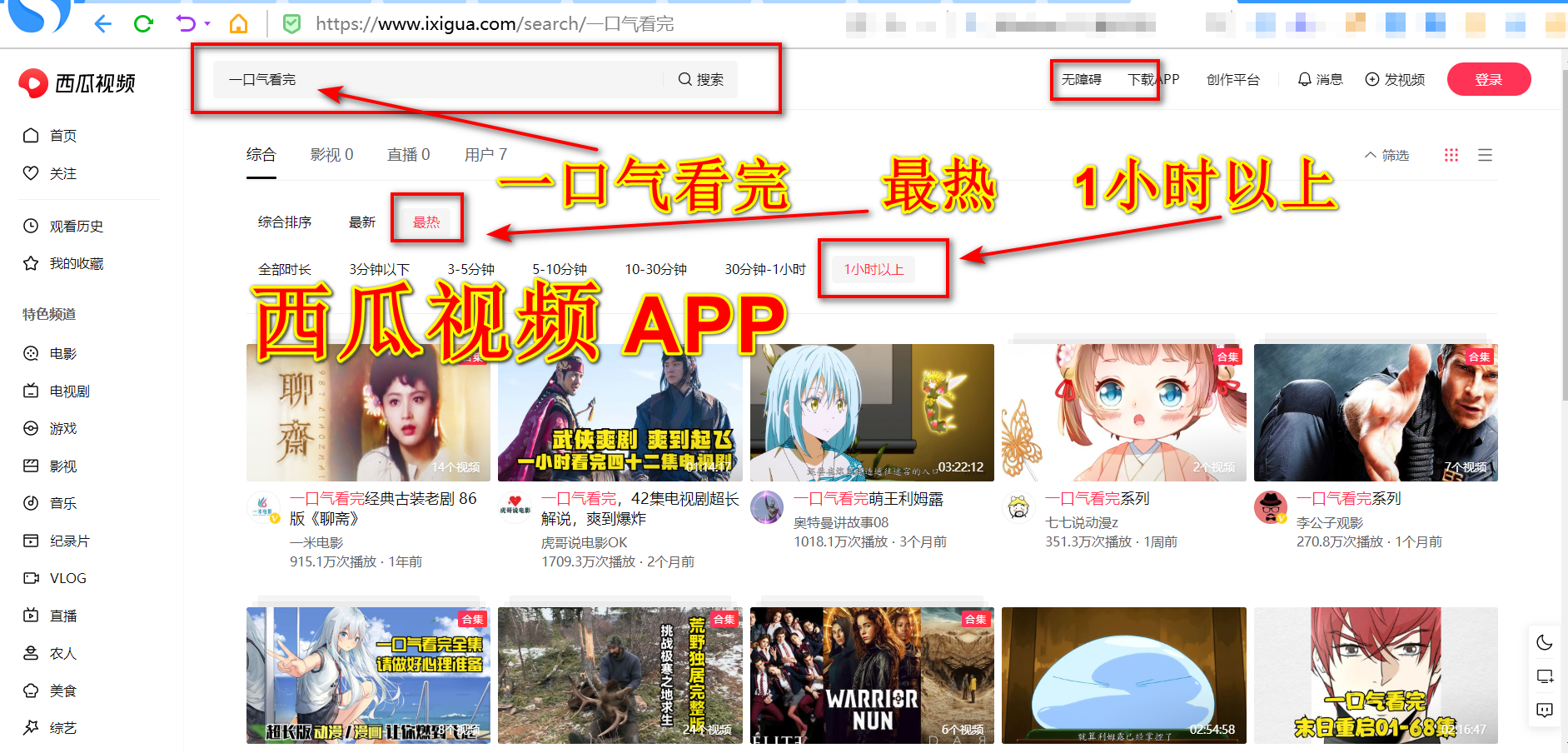This screenshot has width=1568, height=753.
Task: Click the red 登录 login button
Action: tap(1489, 79)
